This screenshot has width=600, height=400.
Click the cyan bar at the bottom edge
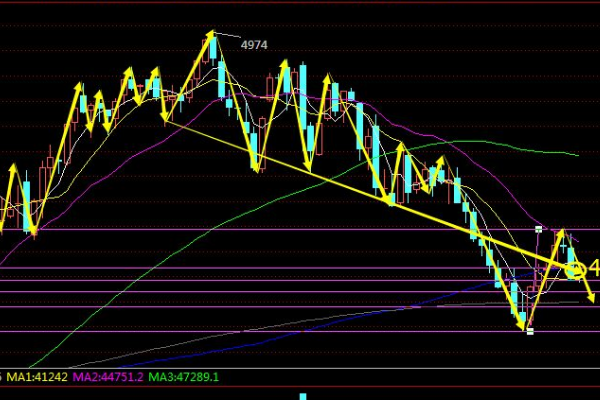click(x=300, y=398)
